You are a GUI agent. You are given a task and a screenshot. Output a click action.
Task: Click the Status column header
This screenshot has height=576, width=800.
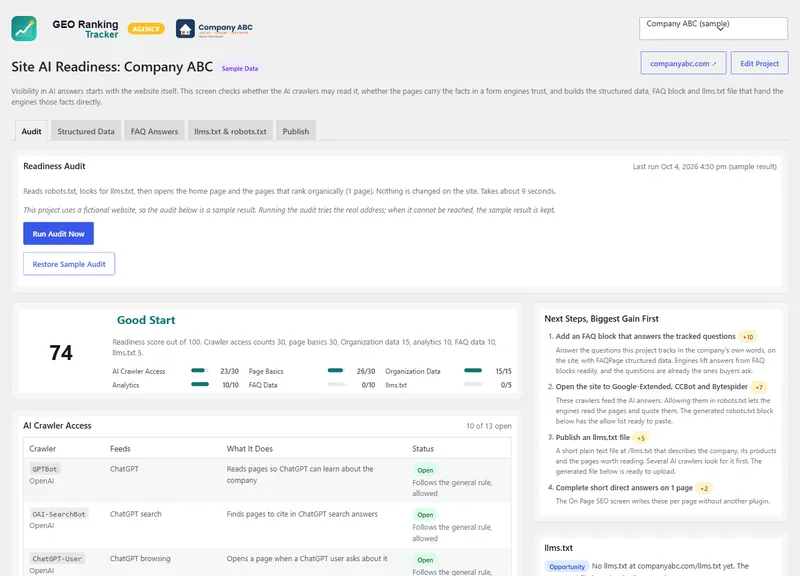click(x=423, y=449)
